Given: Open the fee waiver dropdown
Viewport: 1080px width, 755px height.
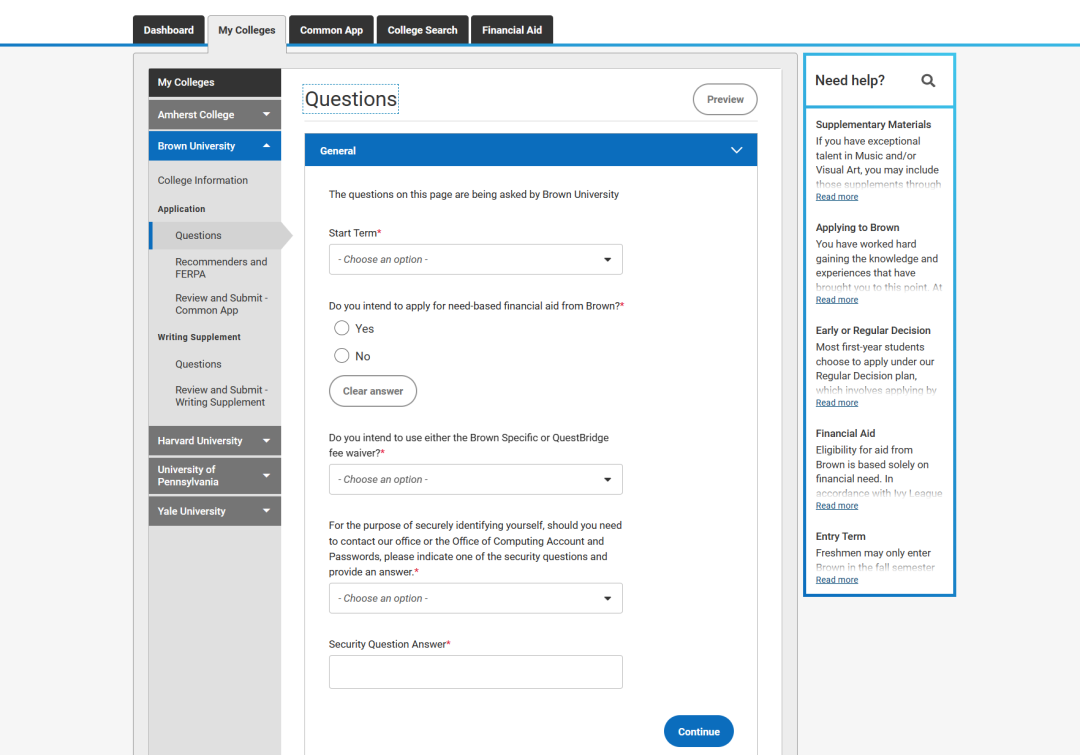Looking at the screenshot, I should [x=475, y=479].
